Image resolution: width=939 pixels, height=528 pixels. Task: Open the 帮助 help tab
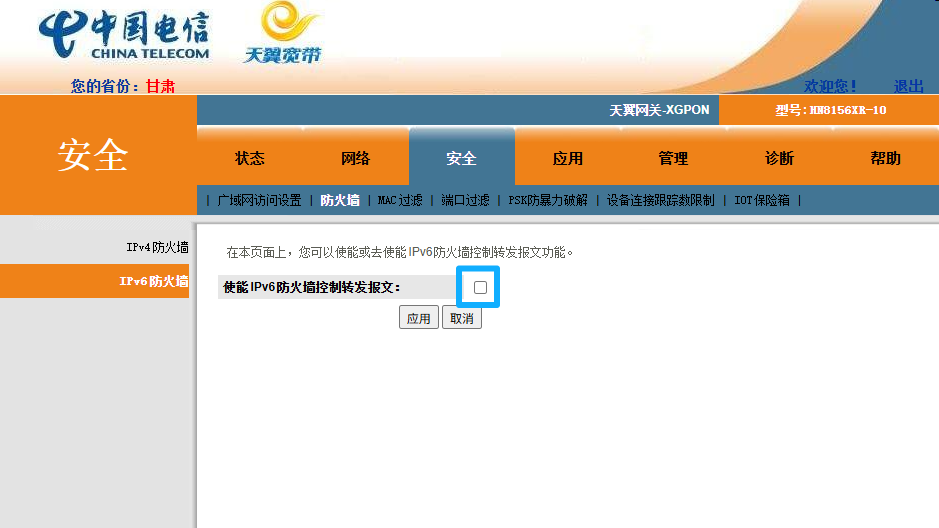[886, 159]
